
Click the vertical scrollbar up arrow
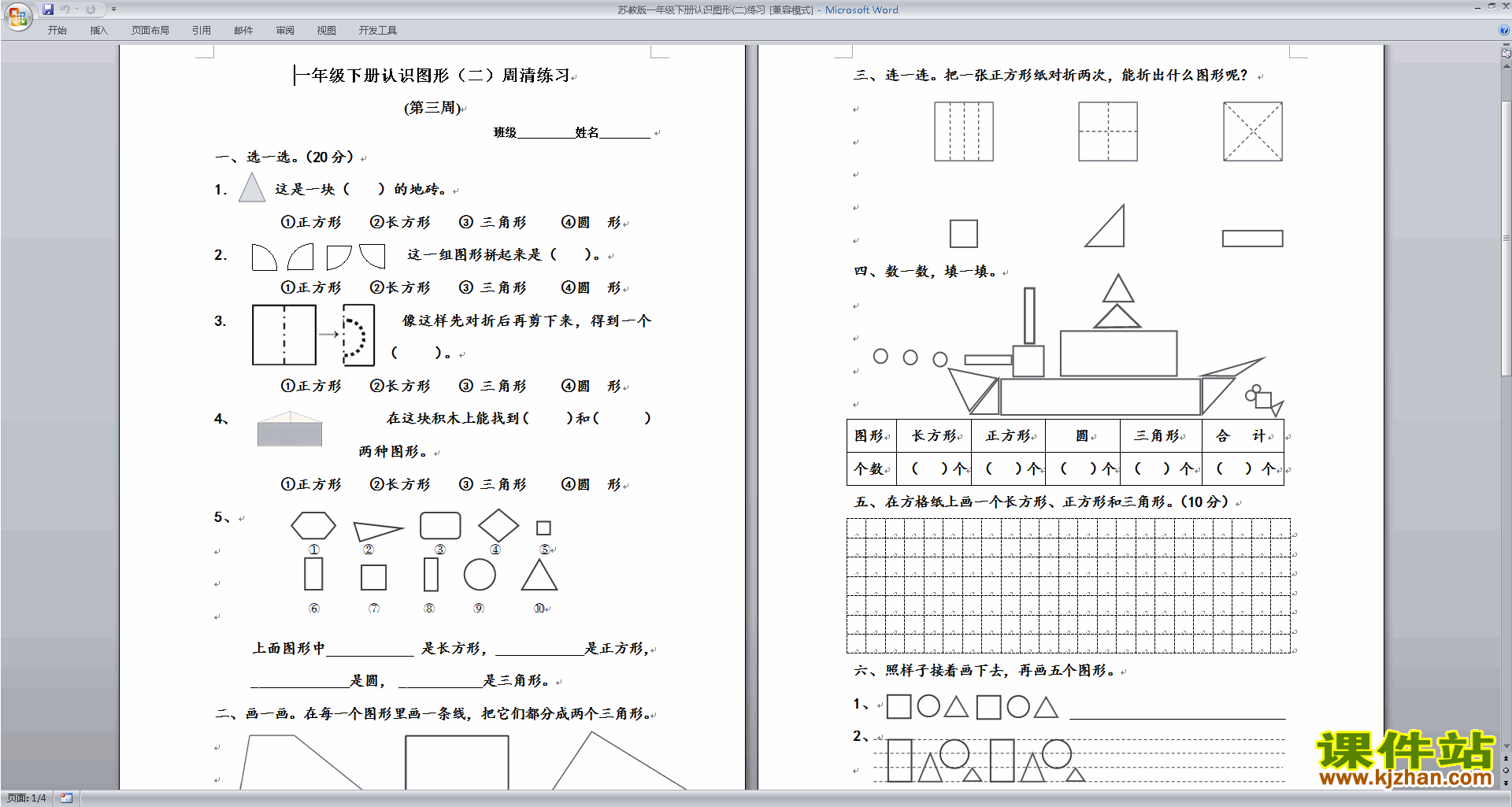click(x=1506, y=65)
